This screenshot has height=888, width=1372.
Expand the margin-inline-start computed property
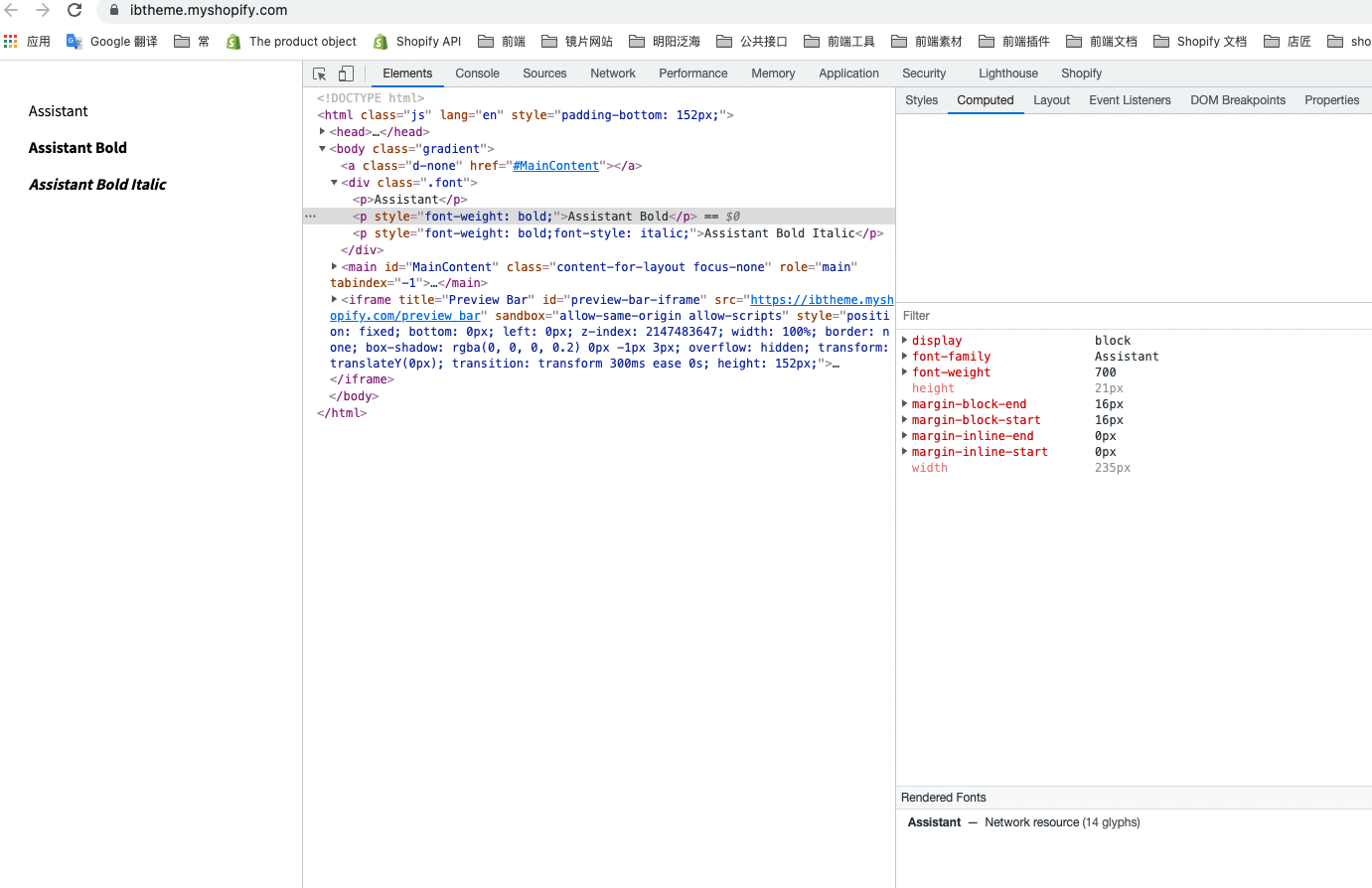pos(904,451)
